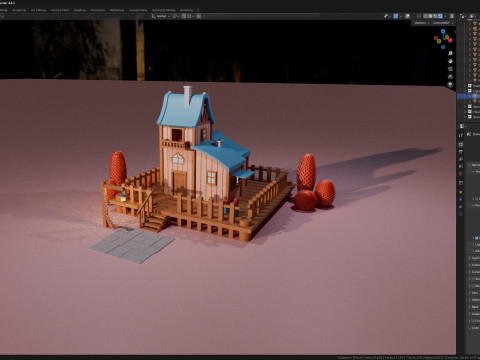Switch to wireframe viewport shading

click(425, 16)
